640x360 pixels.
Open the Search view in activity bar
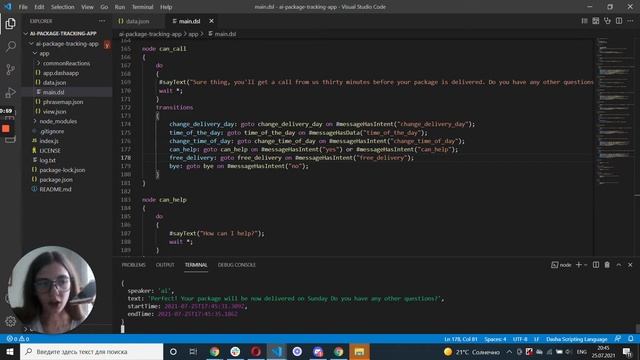point(11,47)
